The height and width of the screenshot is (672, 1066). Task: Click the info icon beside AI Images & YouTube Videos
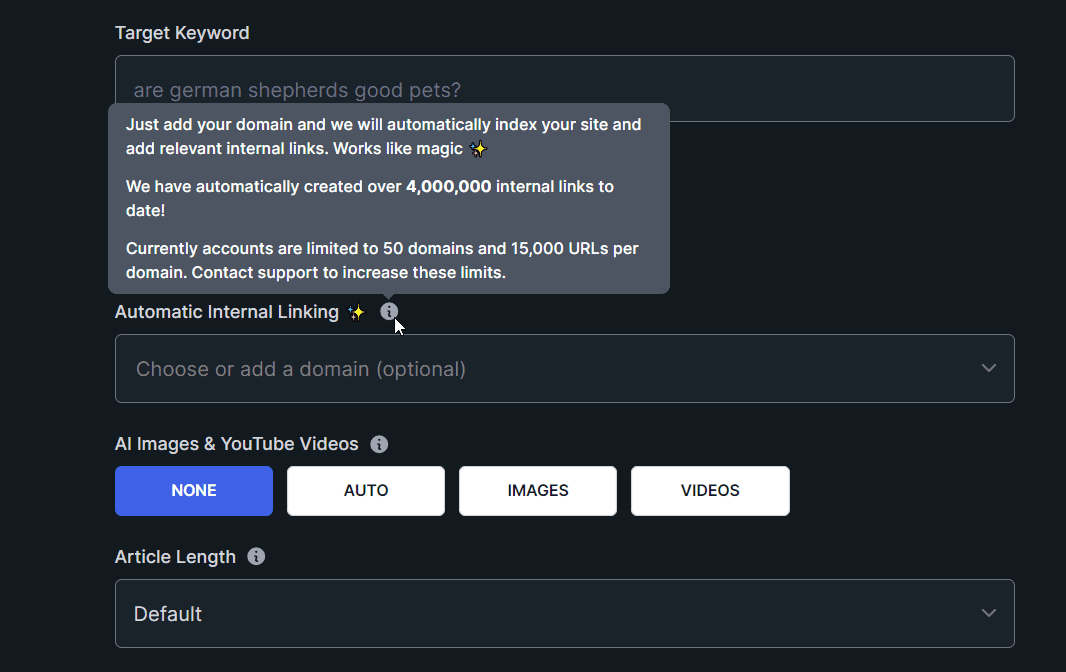379,444
